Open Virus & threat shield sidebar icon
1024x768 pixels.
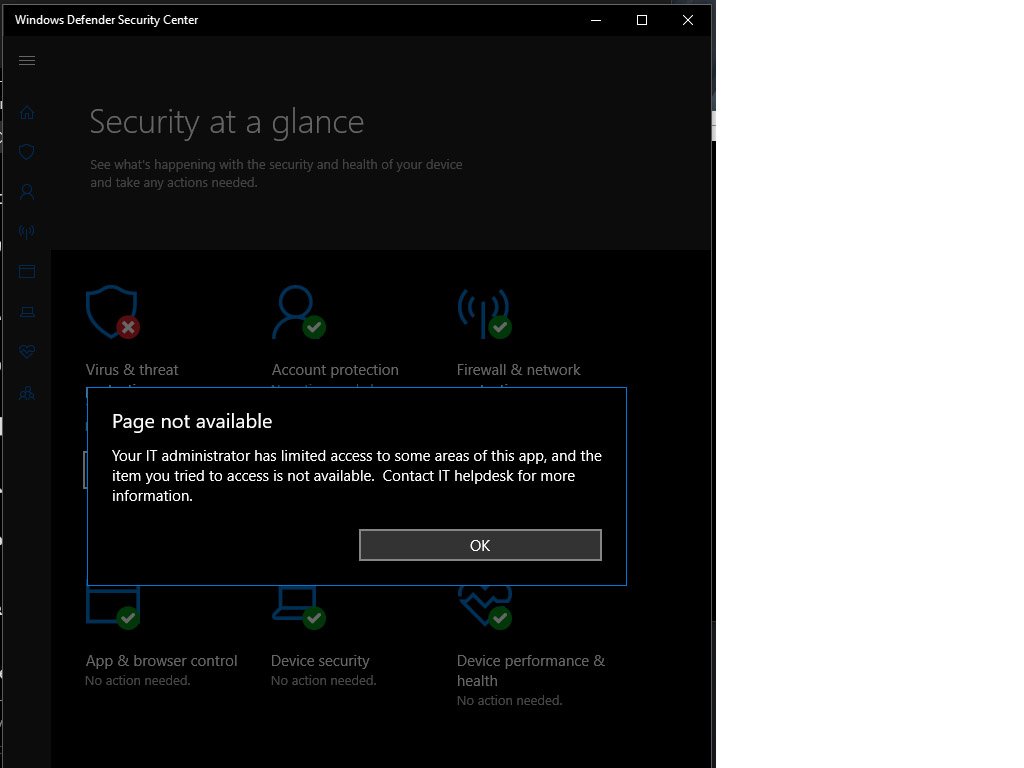[x=27, y=152]
